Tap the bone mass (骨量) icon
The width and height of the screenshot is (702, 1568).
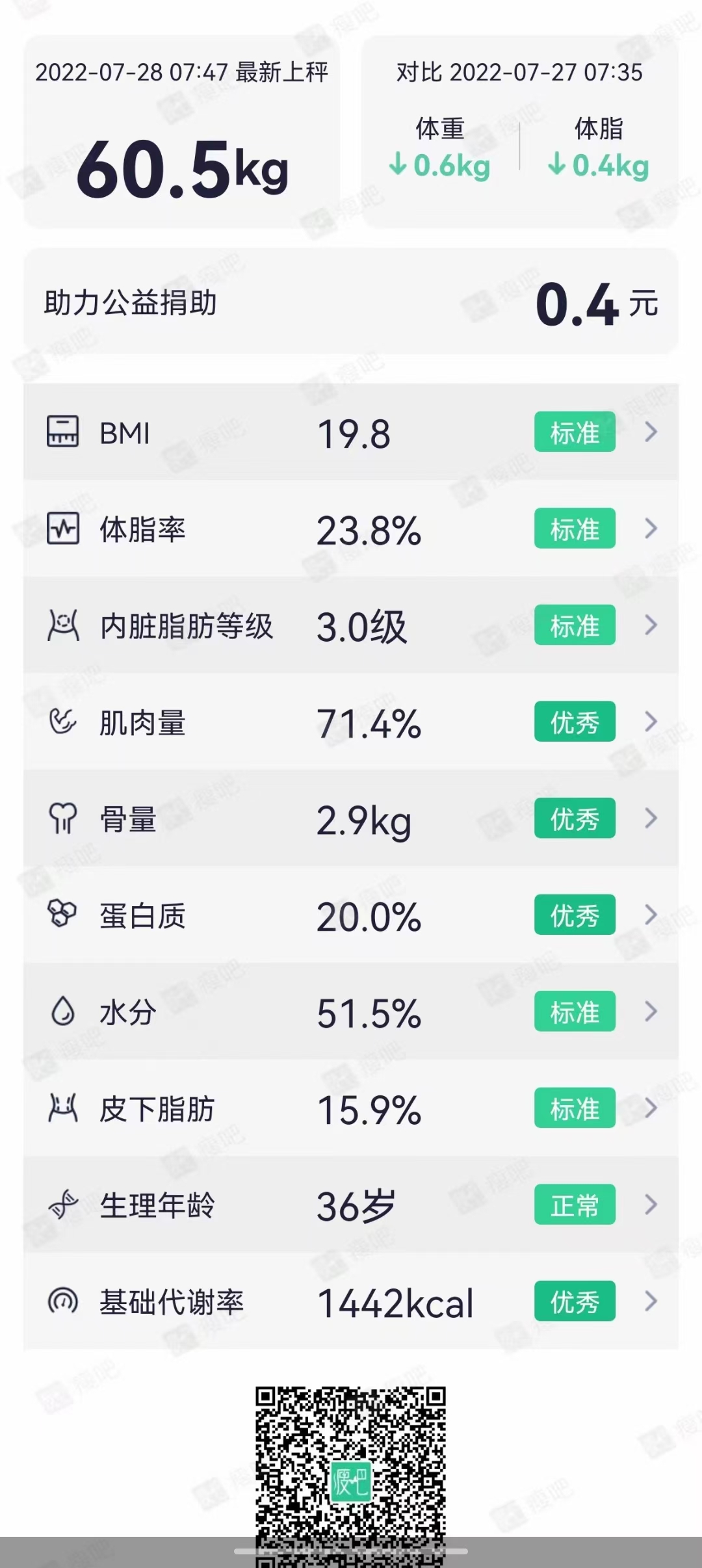[63, 818]
